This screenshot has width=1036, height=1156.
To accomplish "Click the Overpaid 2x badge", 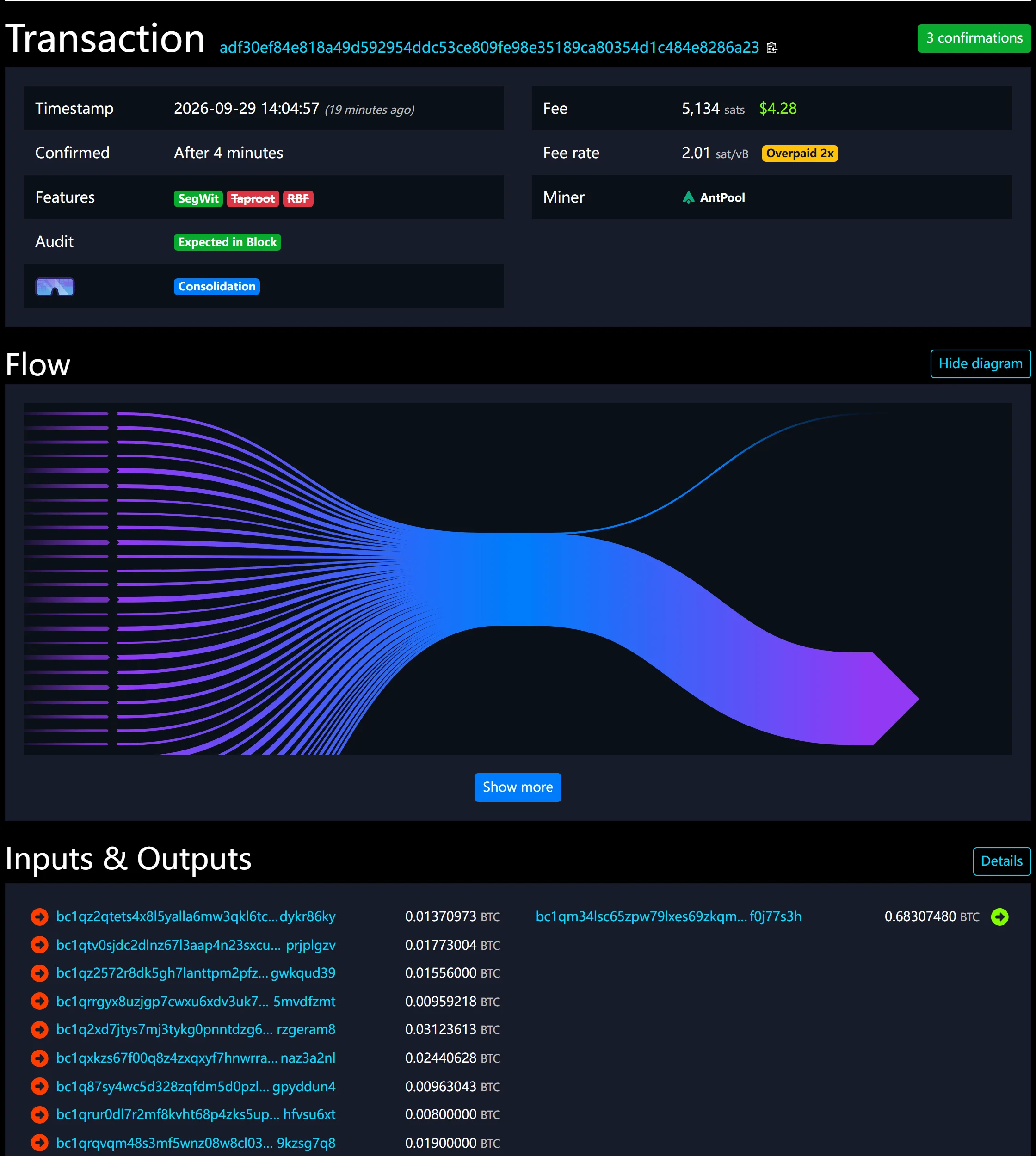I will tap(800, 153).
